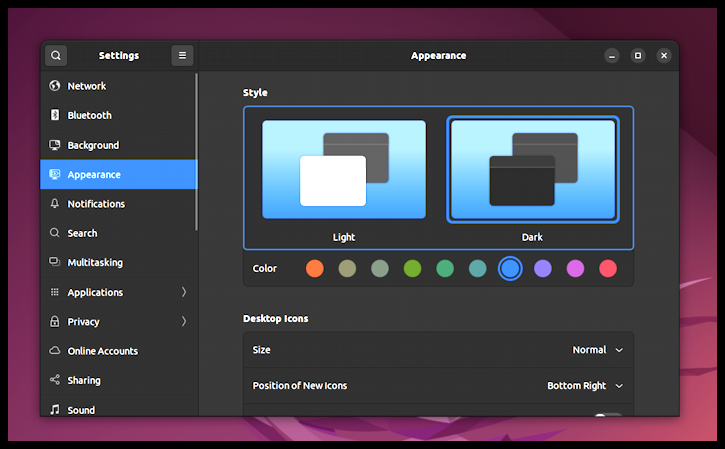The height and width of the screenshot is (449, 725).
Task: Click the Dark style label
Action: point(532,237)
